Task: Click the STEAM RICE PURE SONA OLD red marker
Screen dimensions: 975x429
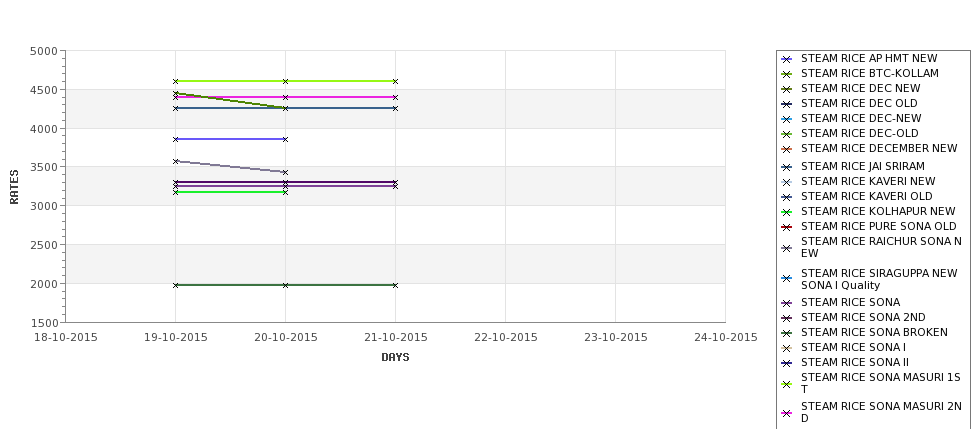Action: (787, 227)
